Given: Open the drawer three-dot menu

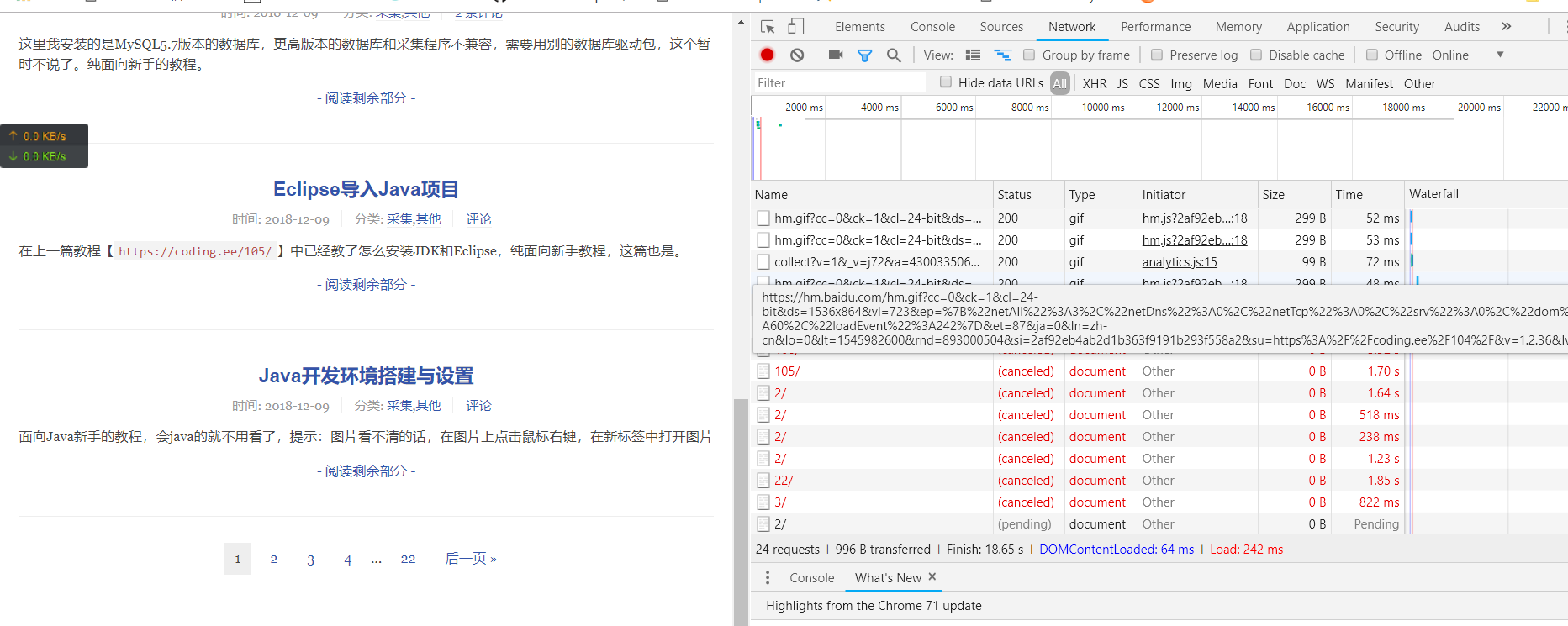Looking at the screenshot, I should coord(767,578).
